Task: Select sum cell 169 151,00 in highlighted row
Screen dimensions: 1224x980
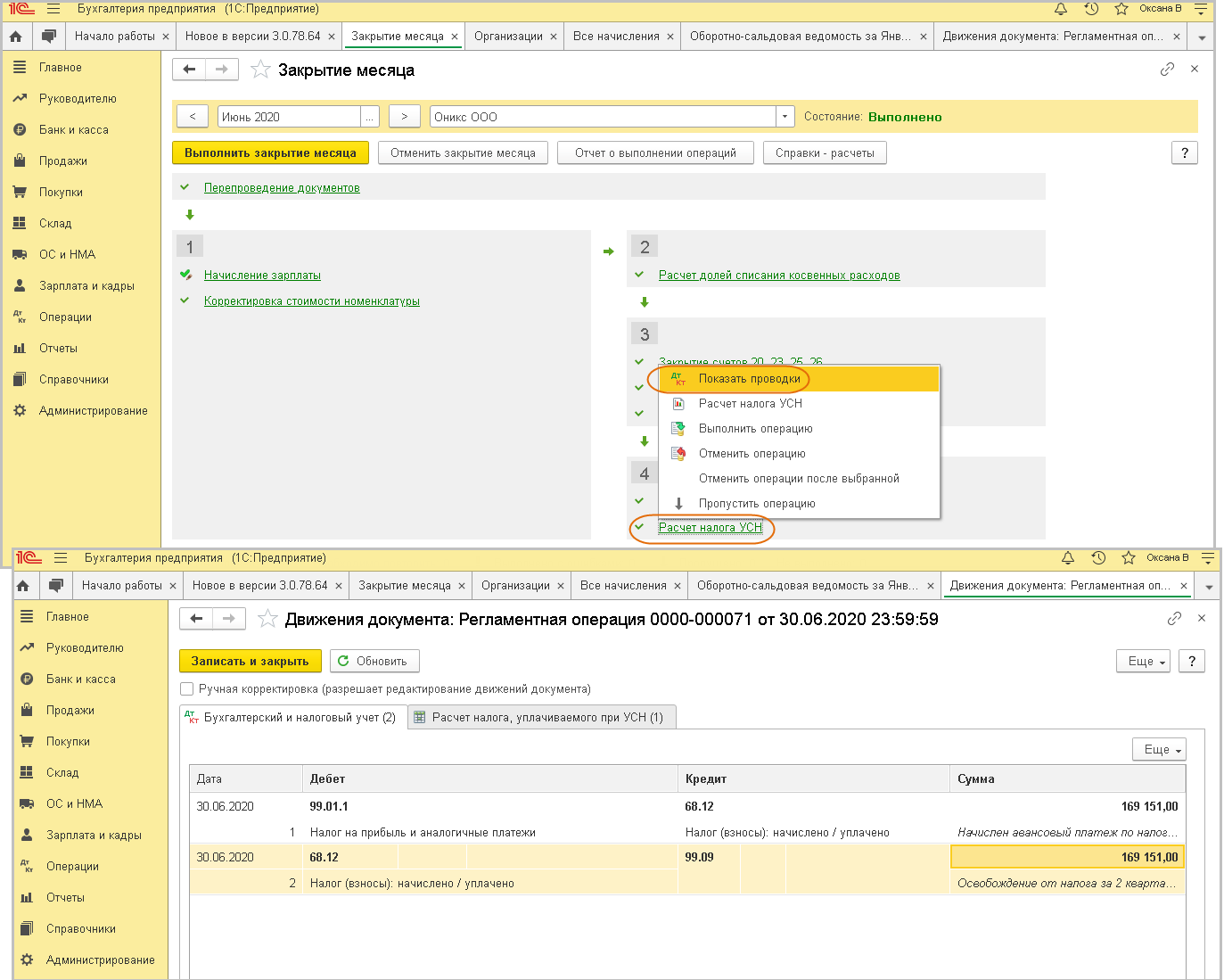Action: tap(1067, 857)
